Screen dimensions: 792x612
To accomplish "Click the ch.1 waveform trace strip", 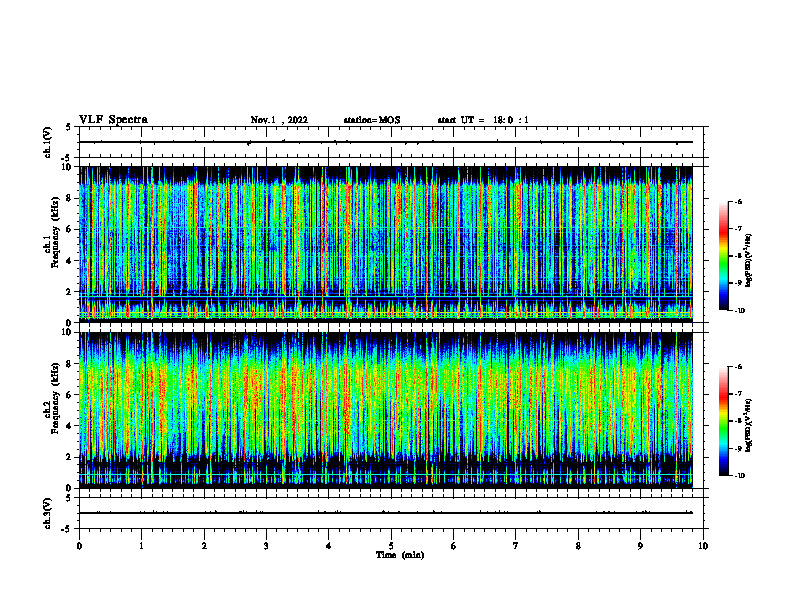I will (x=386, y=142).
